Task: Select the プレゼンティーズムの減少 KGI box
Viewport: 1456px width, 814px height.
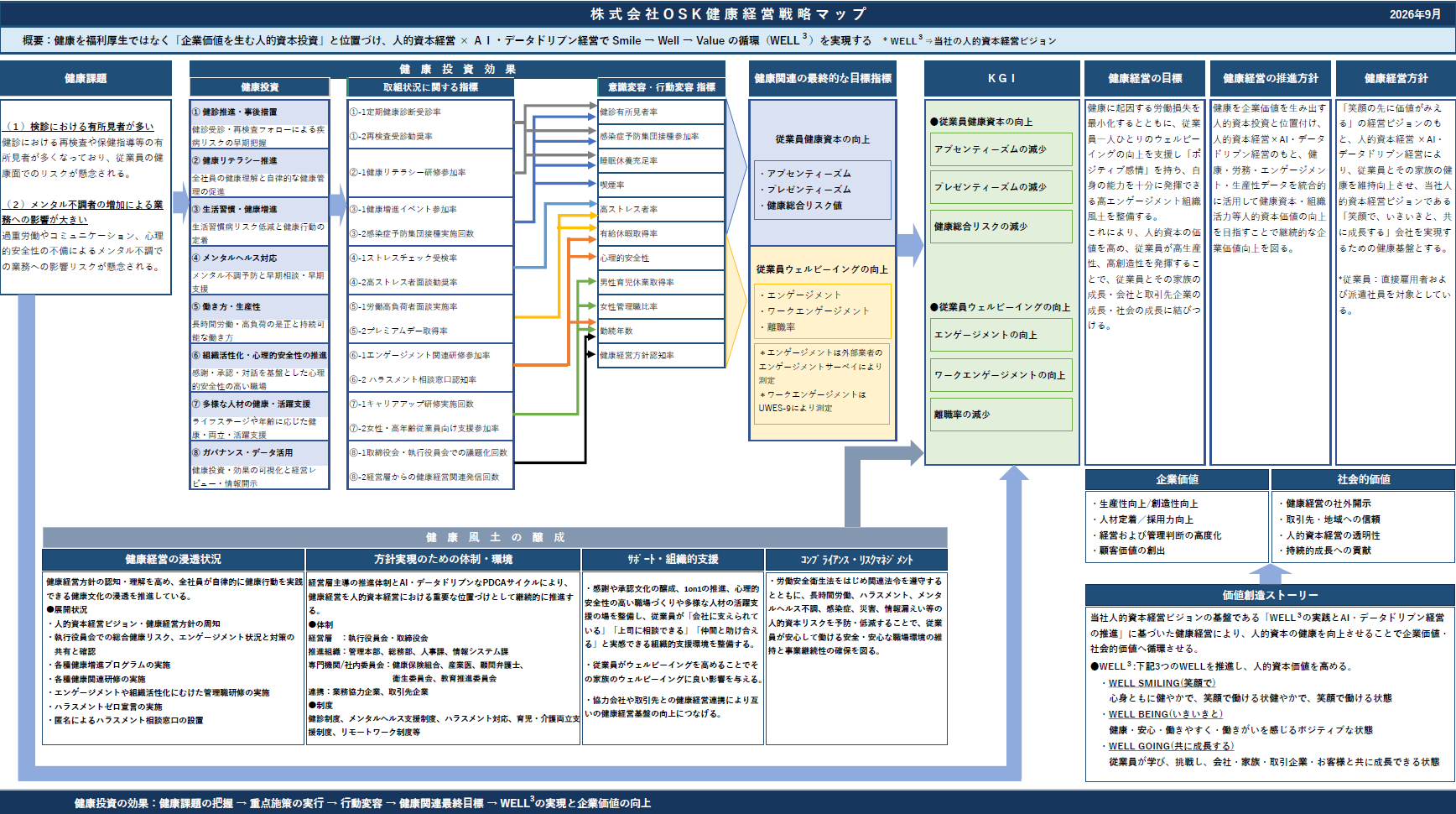Action: pyautogui.click(x=1001, y=187)
